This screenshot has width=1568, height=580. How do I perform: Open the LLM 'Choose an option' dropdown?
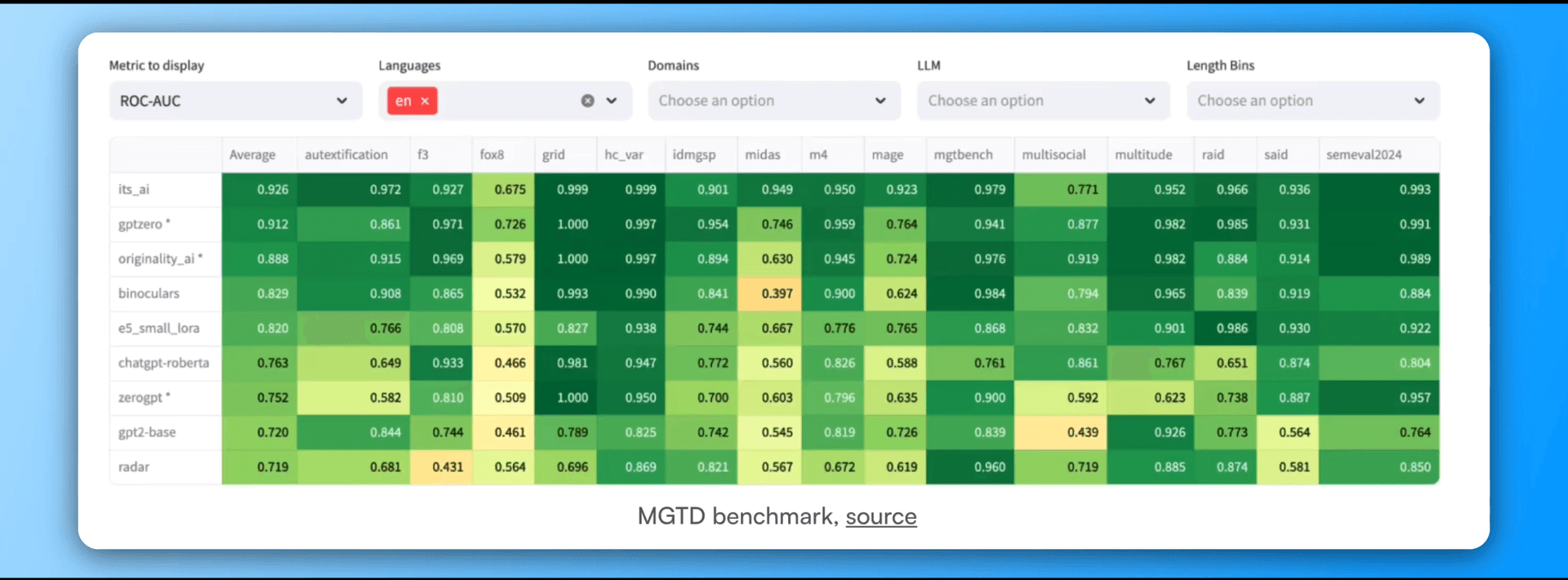pyautogui.click(x=1043, y=100)
